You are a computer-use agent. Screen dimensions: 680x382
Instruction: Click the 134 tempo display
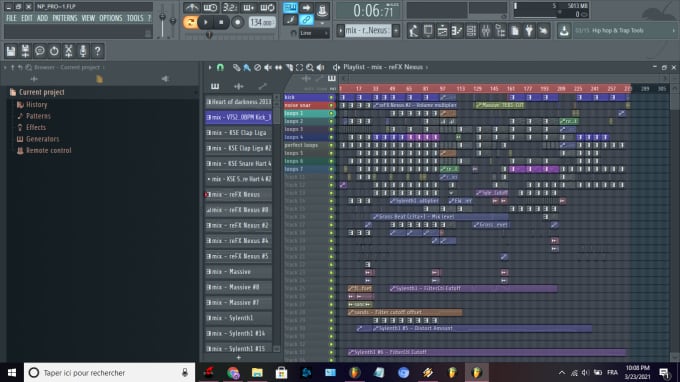click(x=262, y=22)
